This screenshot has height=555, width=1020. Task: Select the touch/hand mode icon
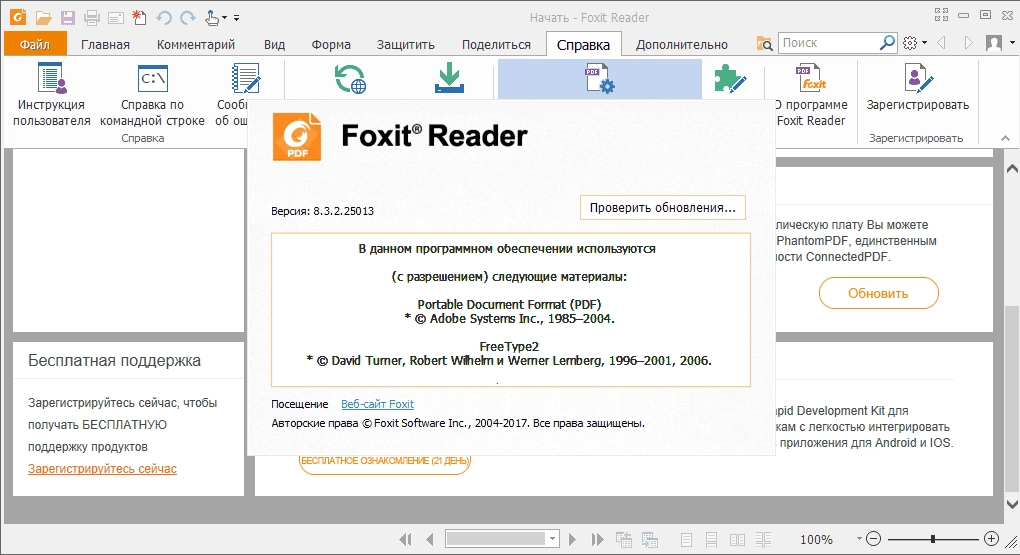(212, 18)
